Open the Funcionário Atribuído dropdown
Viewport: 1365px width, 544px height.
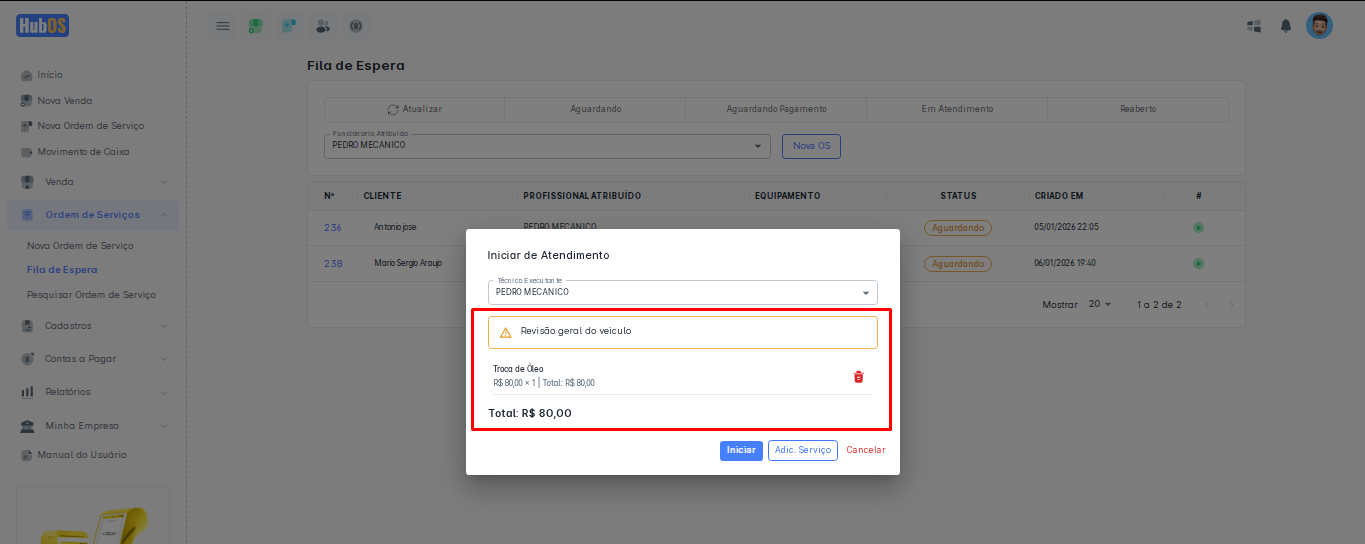click(547, 146)
